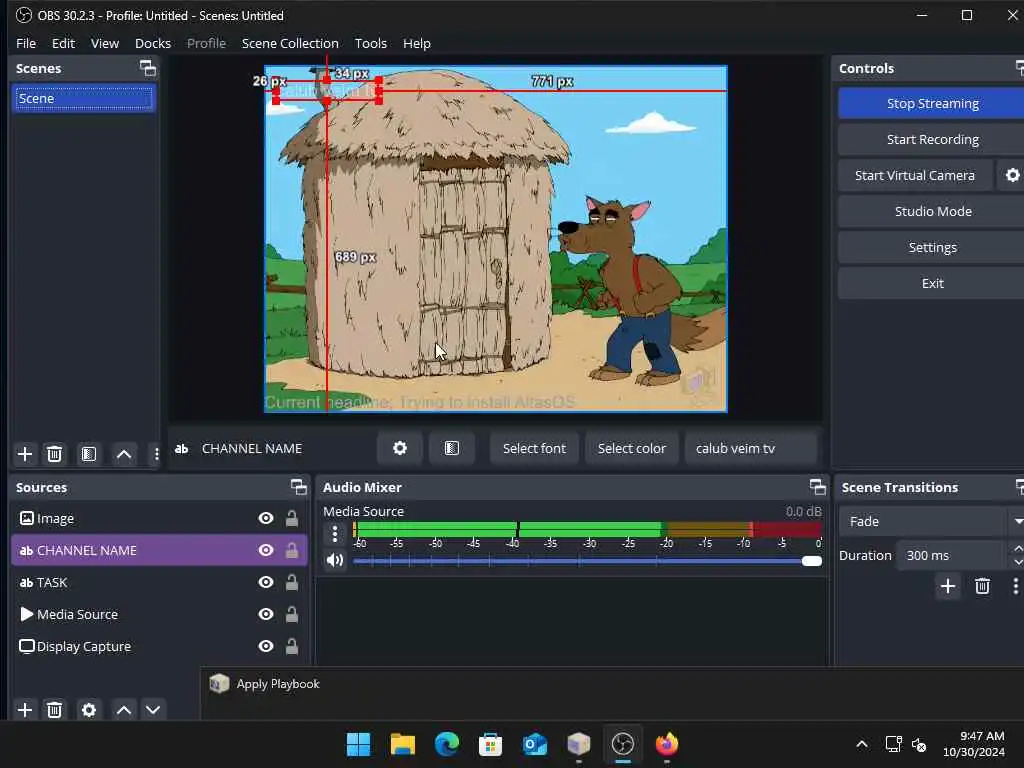Open CHANNEL NAME source properties gear
1024x768 pixels.
coord(400,448)
